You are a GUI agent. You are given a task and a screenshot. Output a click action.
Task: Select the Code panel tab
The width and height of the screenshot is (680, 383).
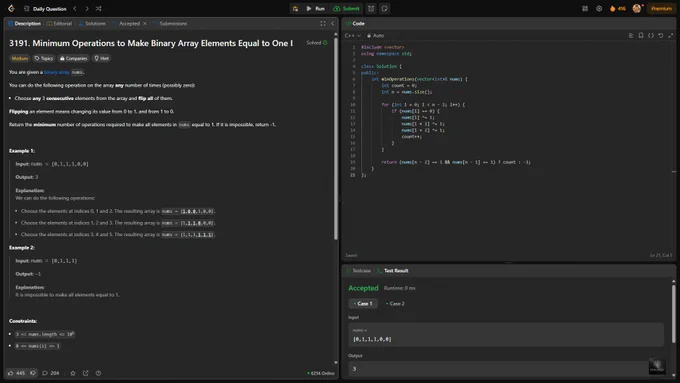click(x=355, y=23)
